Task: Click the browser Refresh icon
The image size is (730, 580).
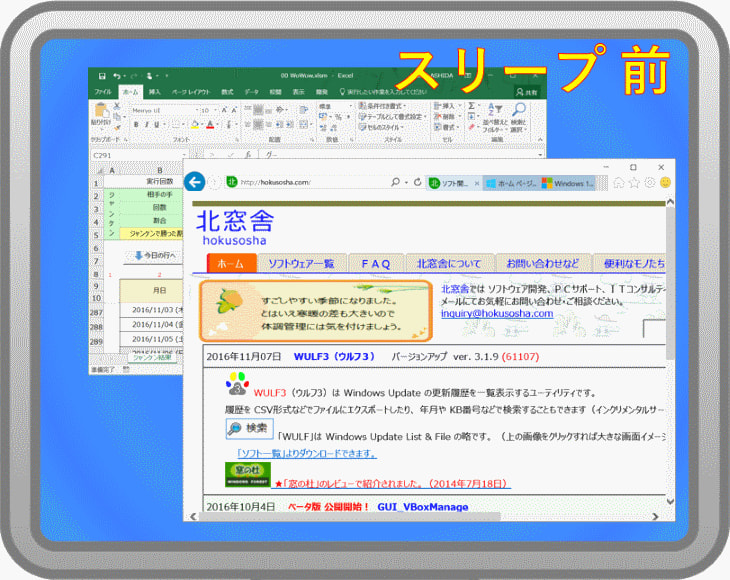Action: [x=418, y=182]
